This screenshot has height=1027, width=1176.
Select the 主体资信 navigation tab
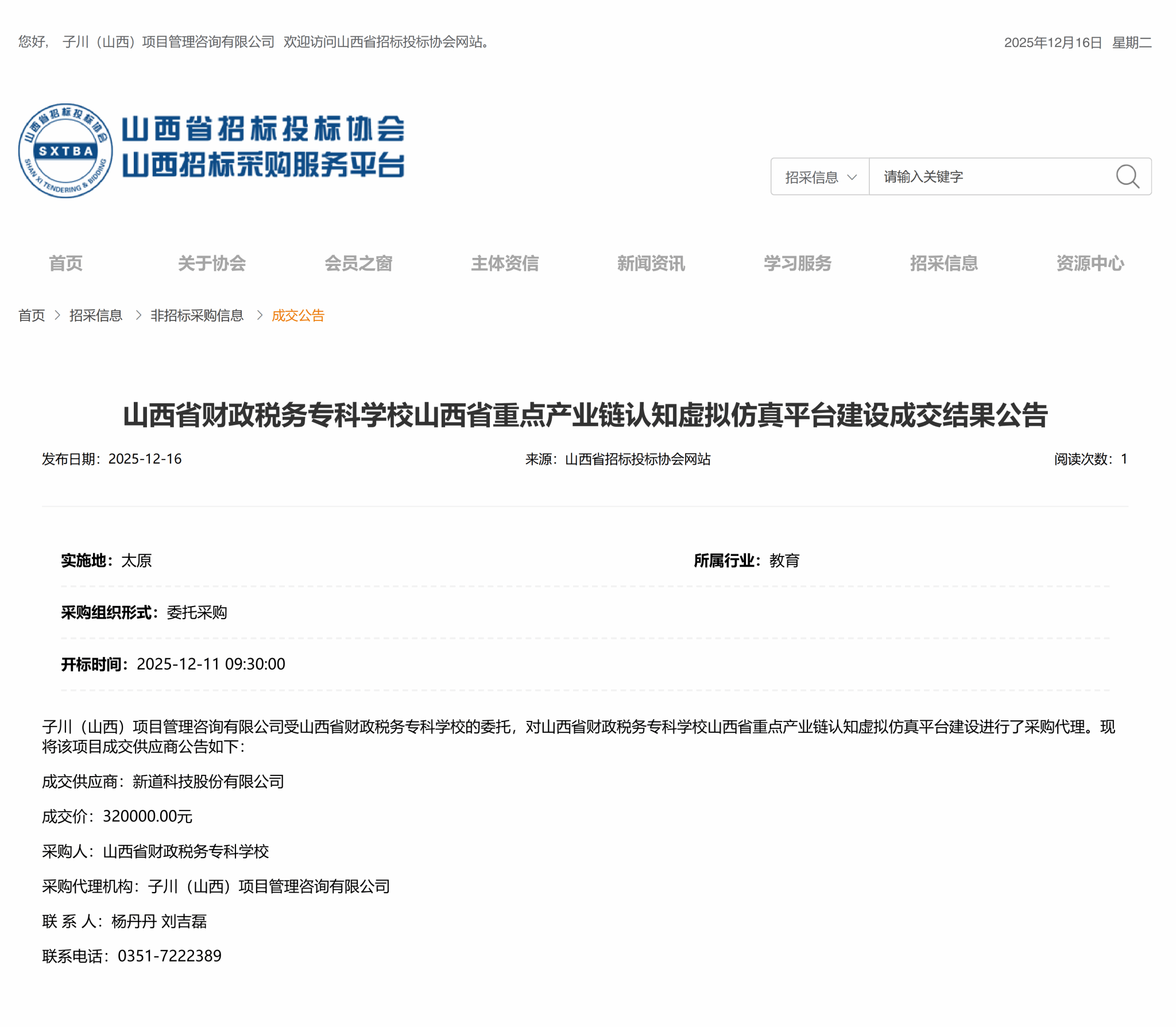(x=505, y=263)
